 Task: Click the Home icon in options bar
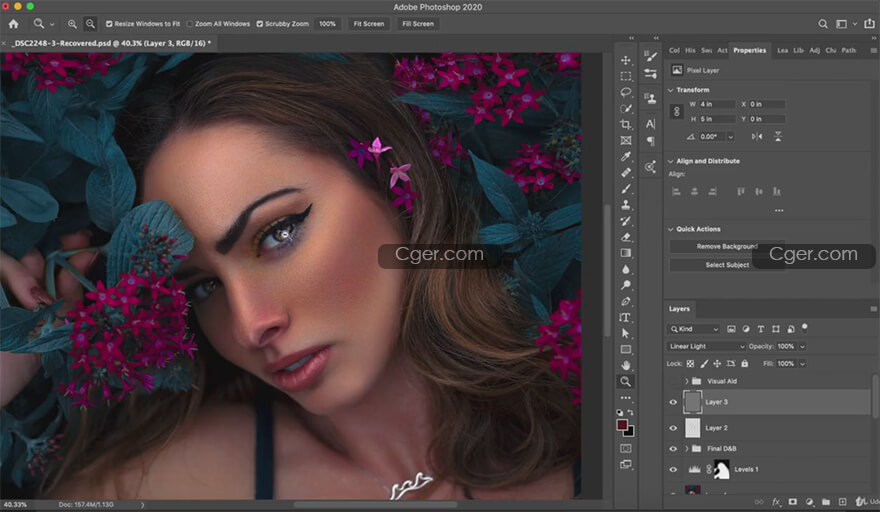13,23
